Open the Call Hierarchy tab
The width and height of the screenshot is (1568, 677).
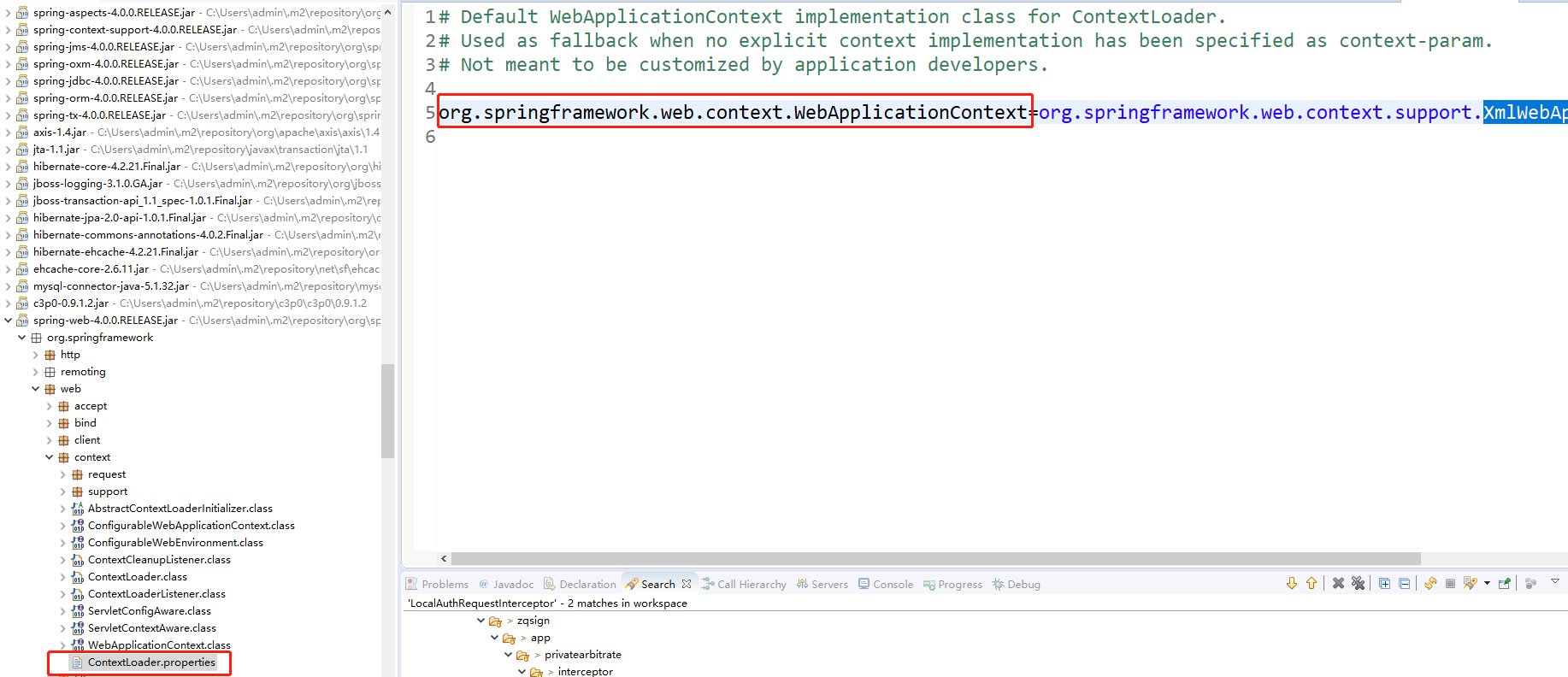744,585
